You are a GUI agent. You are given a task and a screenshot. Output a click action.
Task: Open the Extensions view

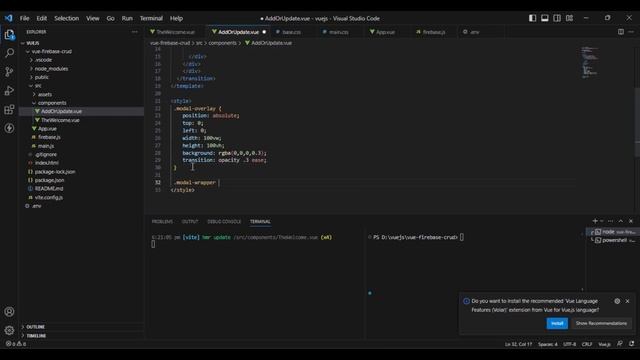coord(9,109)
